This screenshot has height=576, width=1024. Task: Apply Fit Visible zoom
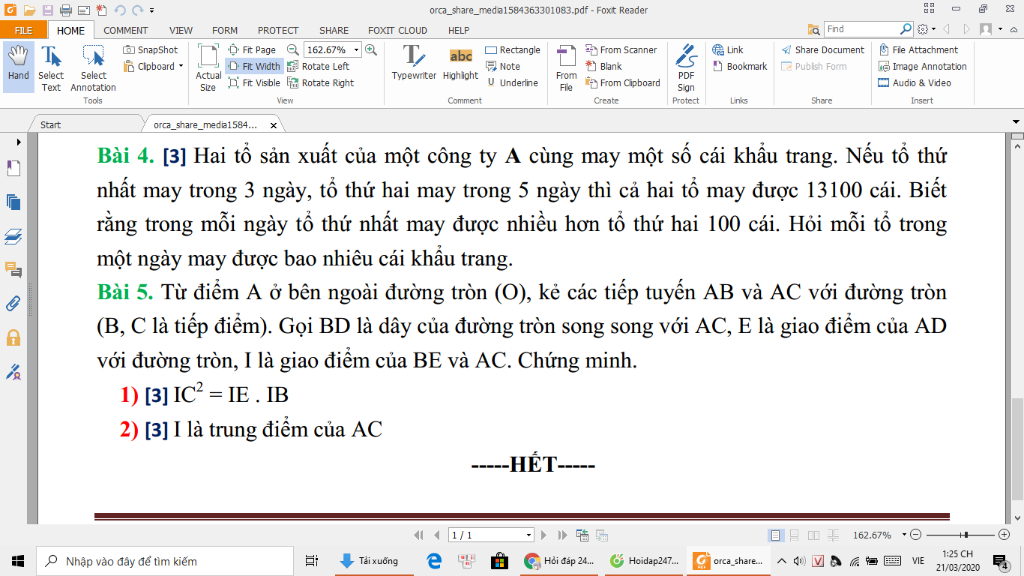[254, 83]
